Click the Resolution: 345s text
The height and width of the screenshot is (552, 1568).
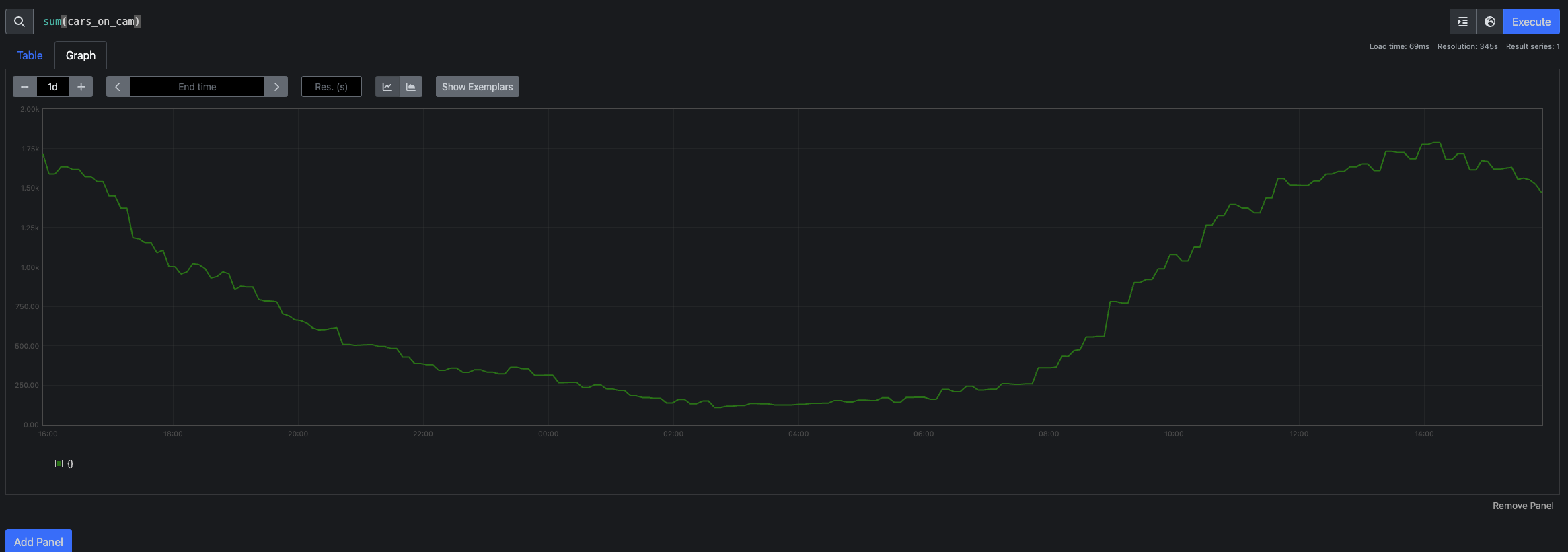tap(1468, 46)
